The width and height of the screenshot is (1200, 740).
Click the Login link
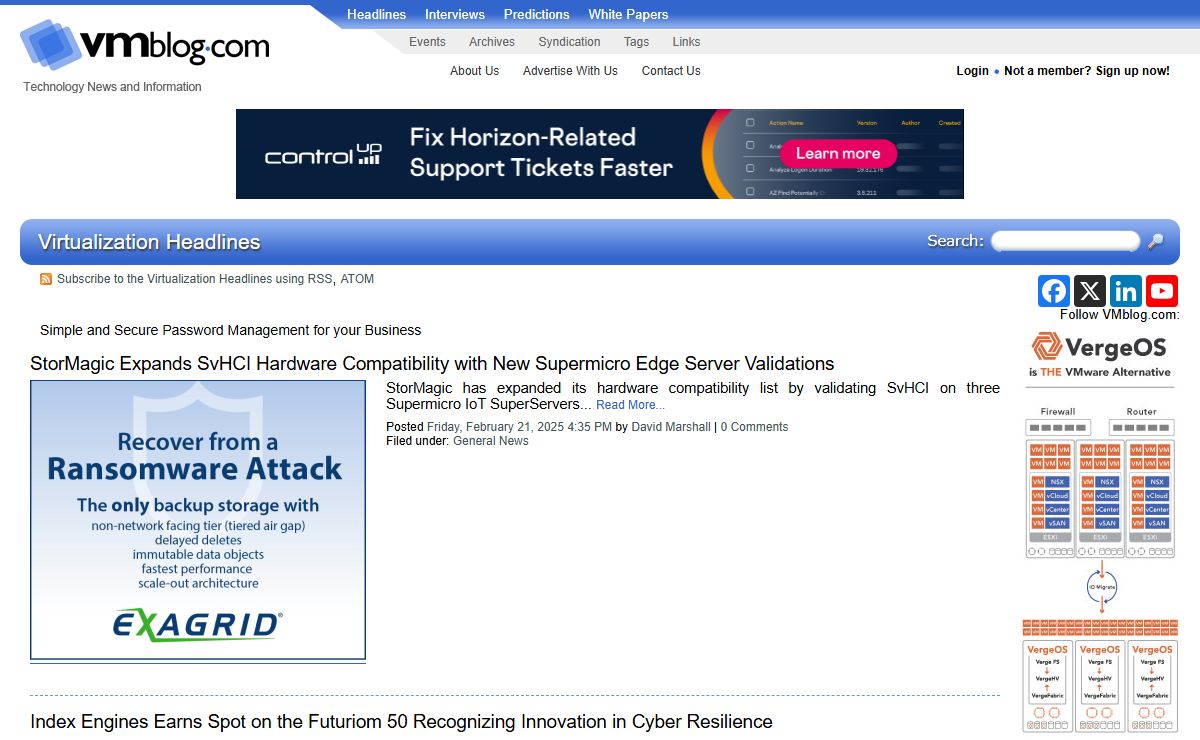(x=972, y=71)
